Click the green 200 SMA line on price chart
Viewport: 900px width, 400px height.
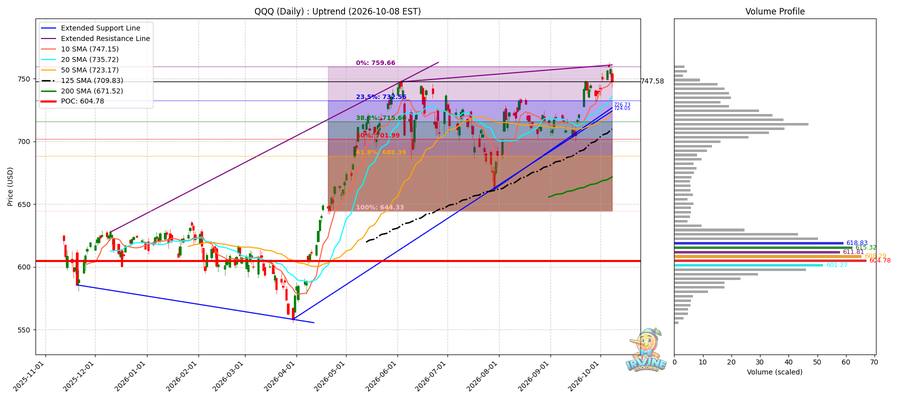click(x=580, y=187)
